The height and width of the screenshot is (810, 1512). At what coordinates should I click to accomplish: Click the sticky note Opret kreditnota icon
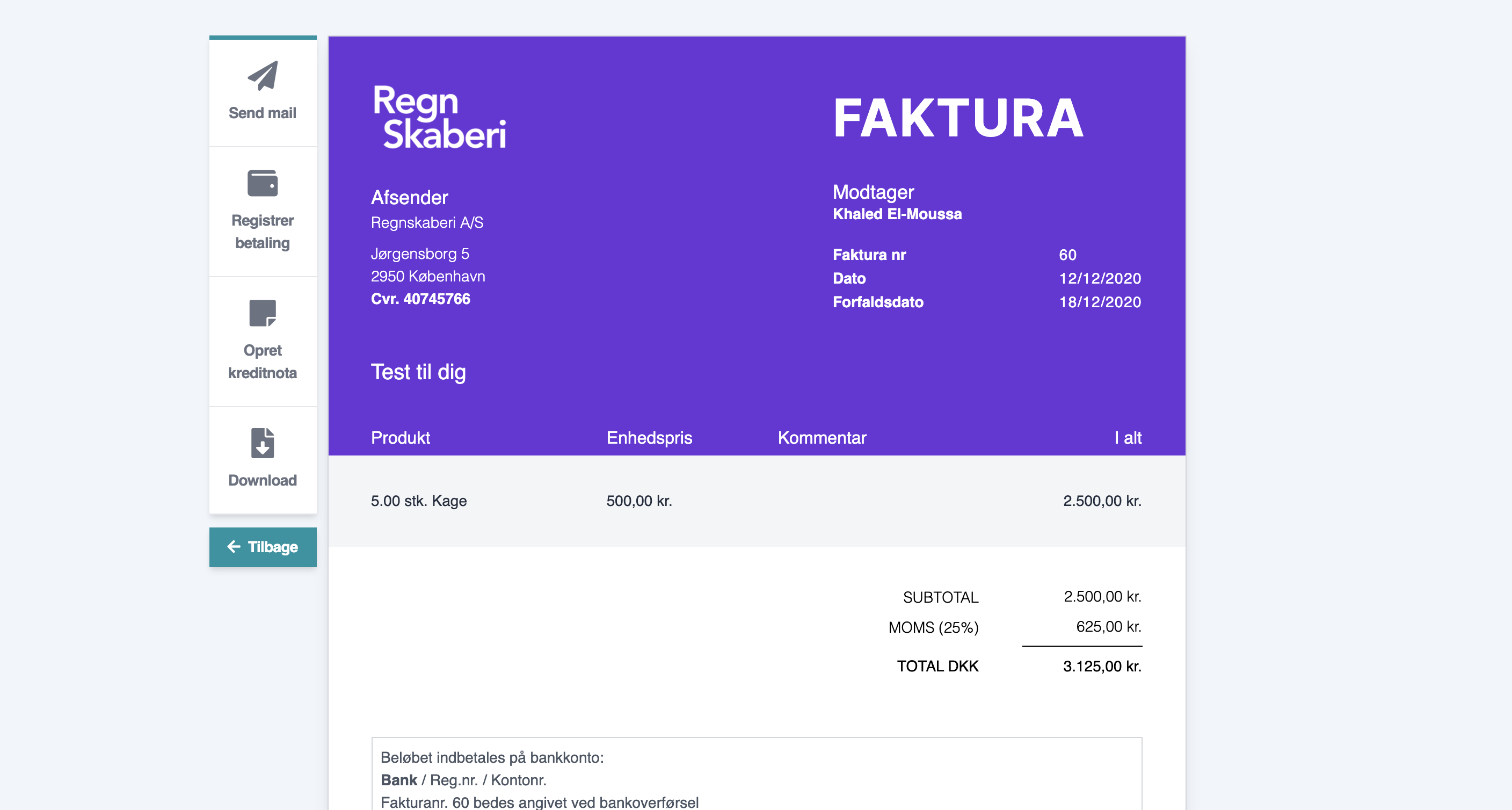[263, 313]
